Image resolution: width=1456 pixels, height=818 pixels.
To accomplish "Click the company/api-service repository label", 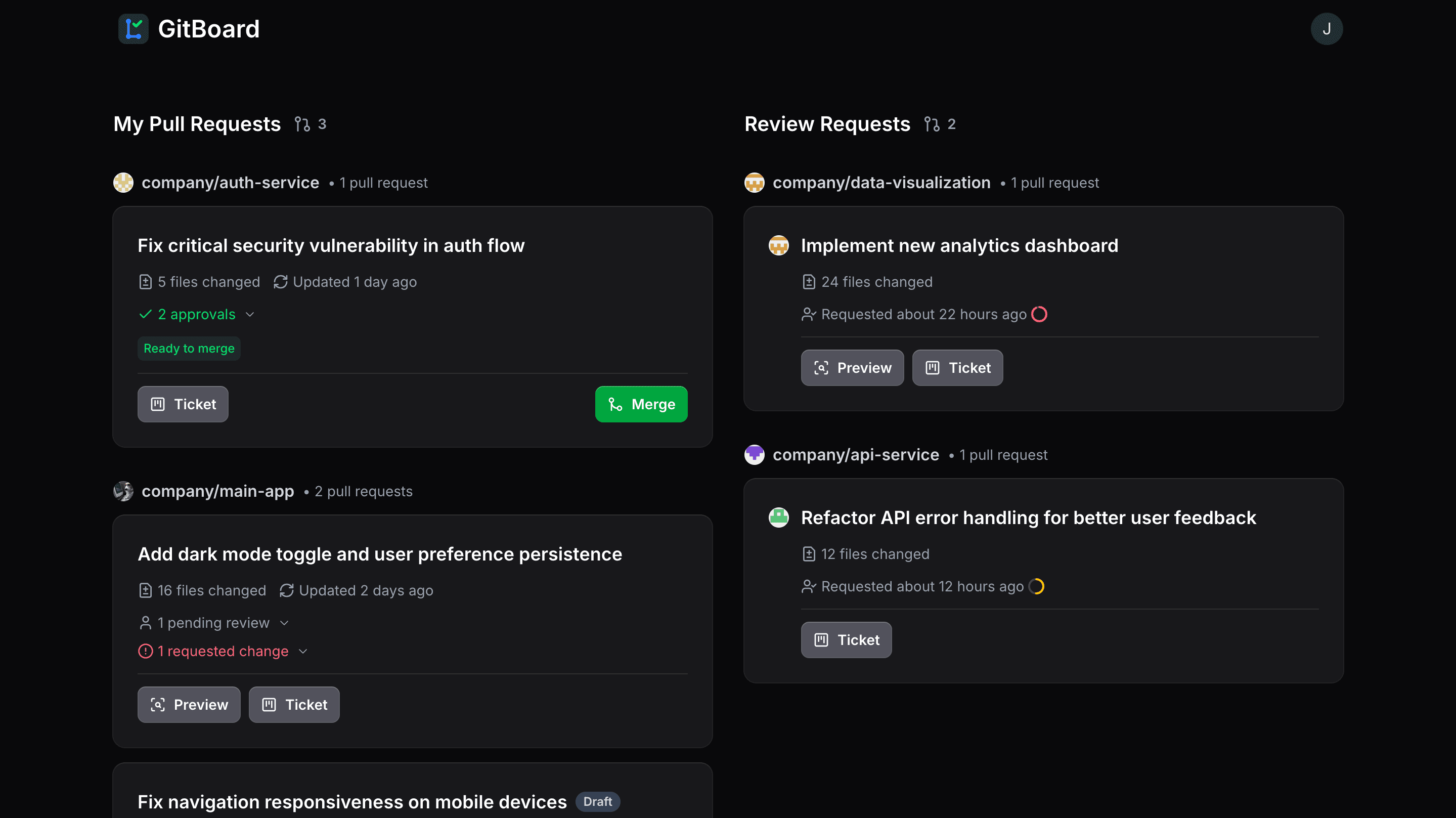I will coord(855,454).
